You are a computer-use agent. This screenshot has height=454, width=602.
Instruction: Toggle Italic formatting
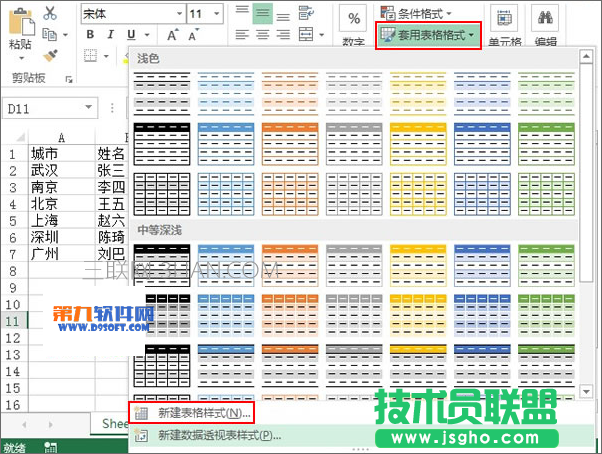tap(111, 35)
